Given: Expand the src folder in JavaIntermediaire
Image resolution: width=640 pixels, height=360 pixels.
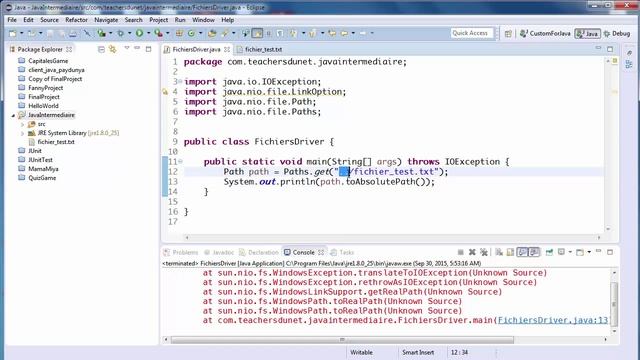Looking at the screenshot, I should pyautogui.click(x=23, y=124).
